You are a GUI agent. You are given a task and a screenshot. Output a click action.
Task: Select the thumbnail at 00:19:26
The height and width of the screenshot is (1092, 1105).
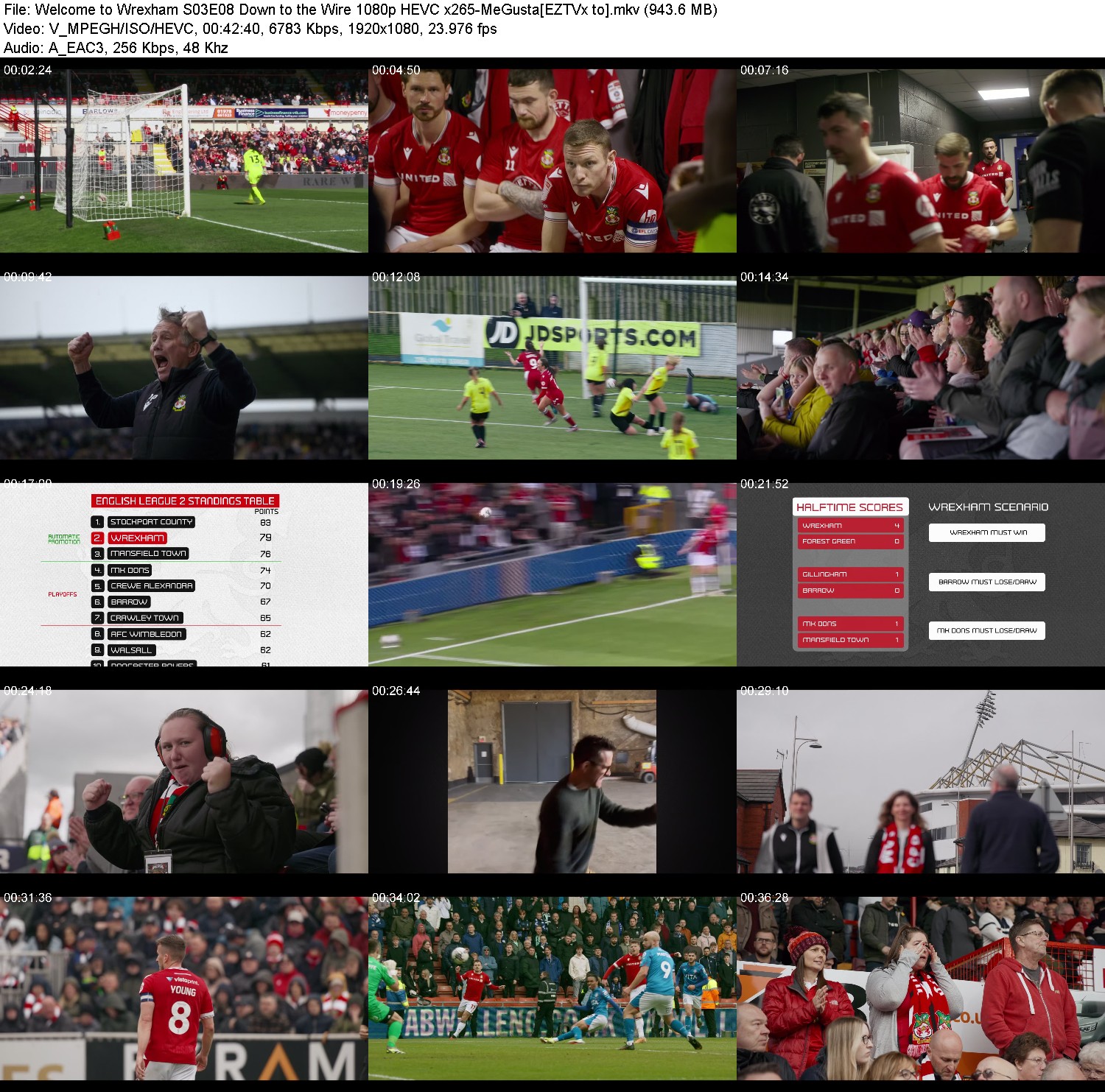(x=552, y=574)
